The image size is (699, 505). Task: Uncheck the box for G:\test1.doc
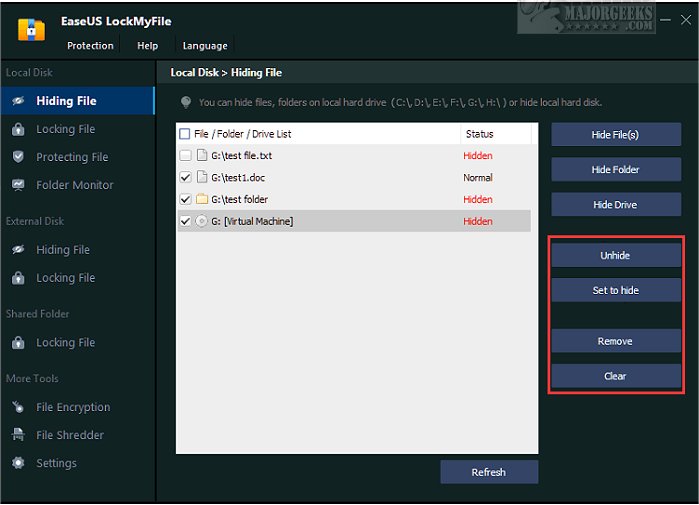pos(185,177)
